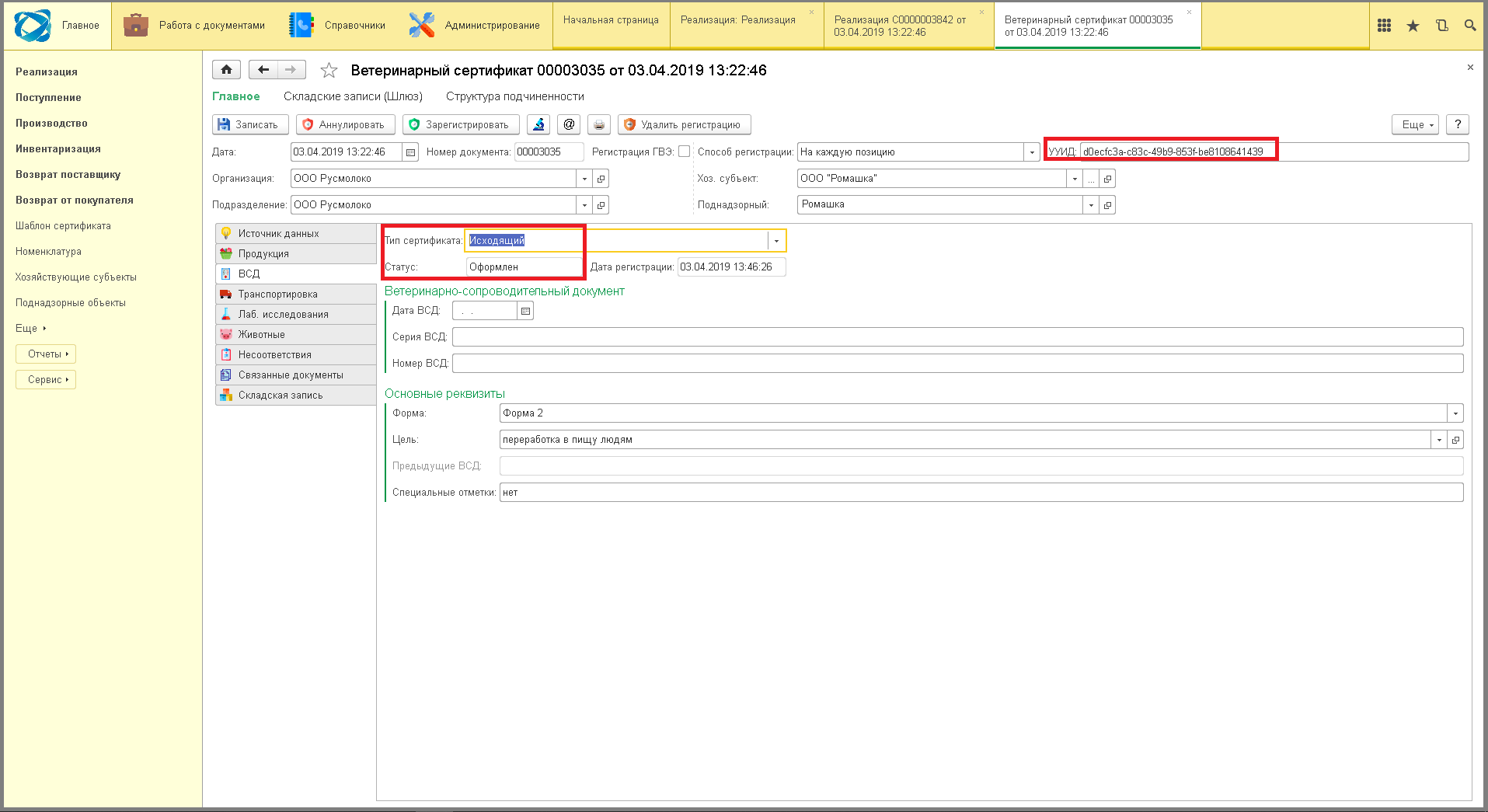Expand Тип сертификата dropdown
The width and height of the screenshot is (1488, 812).
[x=776, y=241]
